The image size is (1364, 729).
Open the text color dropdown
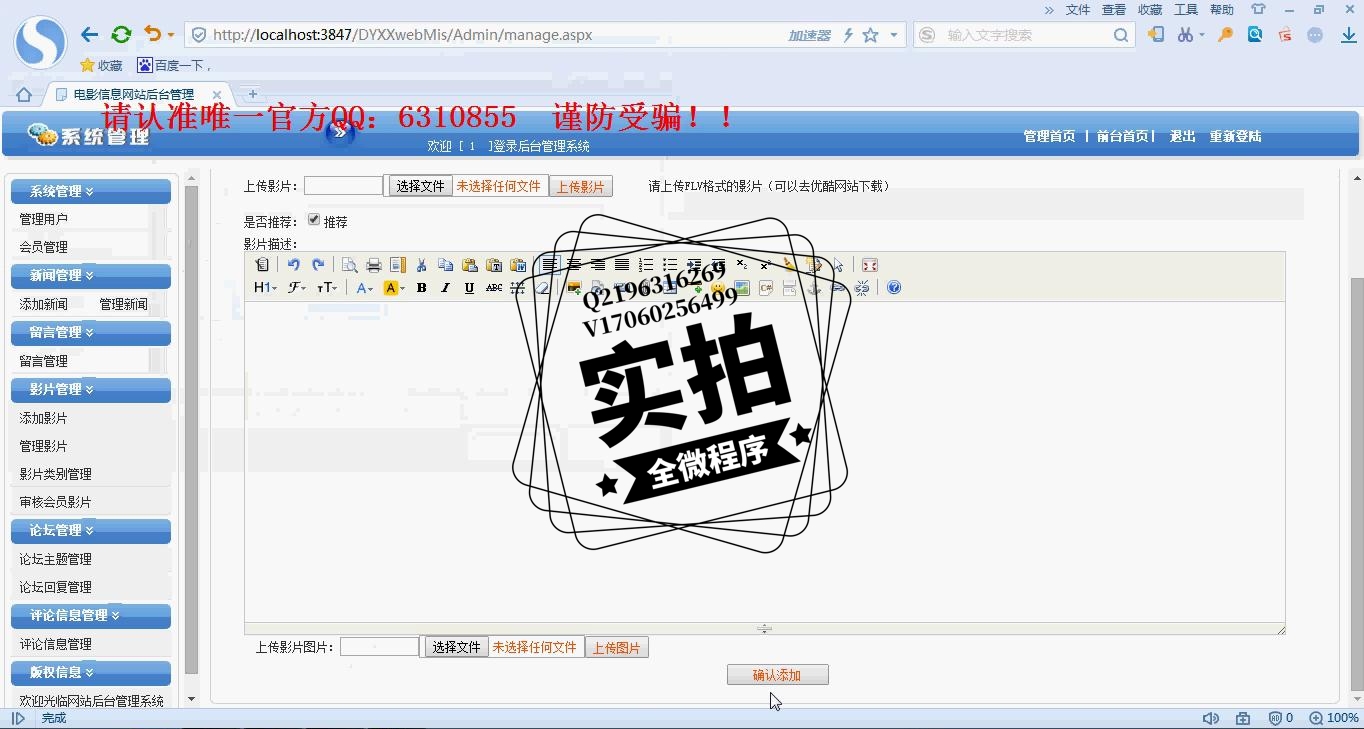pyautogui.click(x=365, y=288)
